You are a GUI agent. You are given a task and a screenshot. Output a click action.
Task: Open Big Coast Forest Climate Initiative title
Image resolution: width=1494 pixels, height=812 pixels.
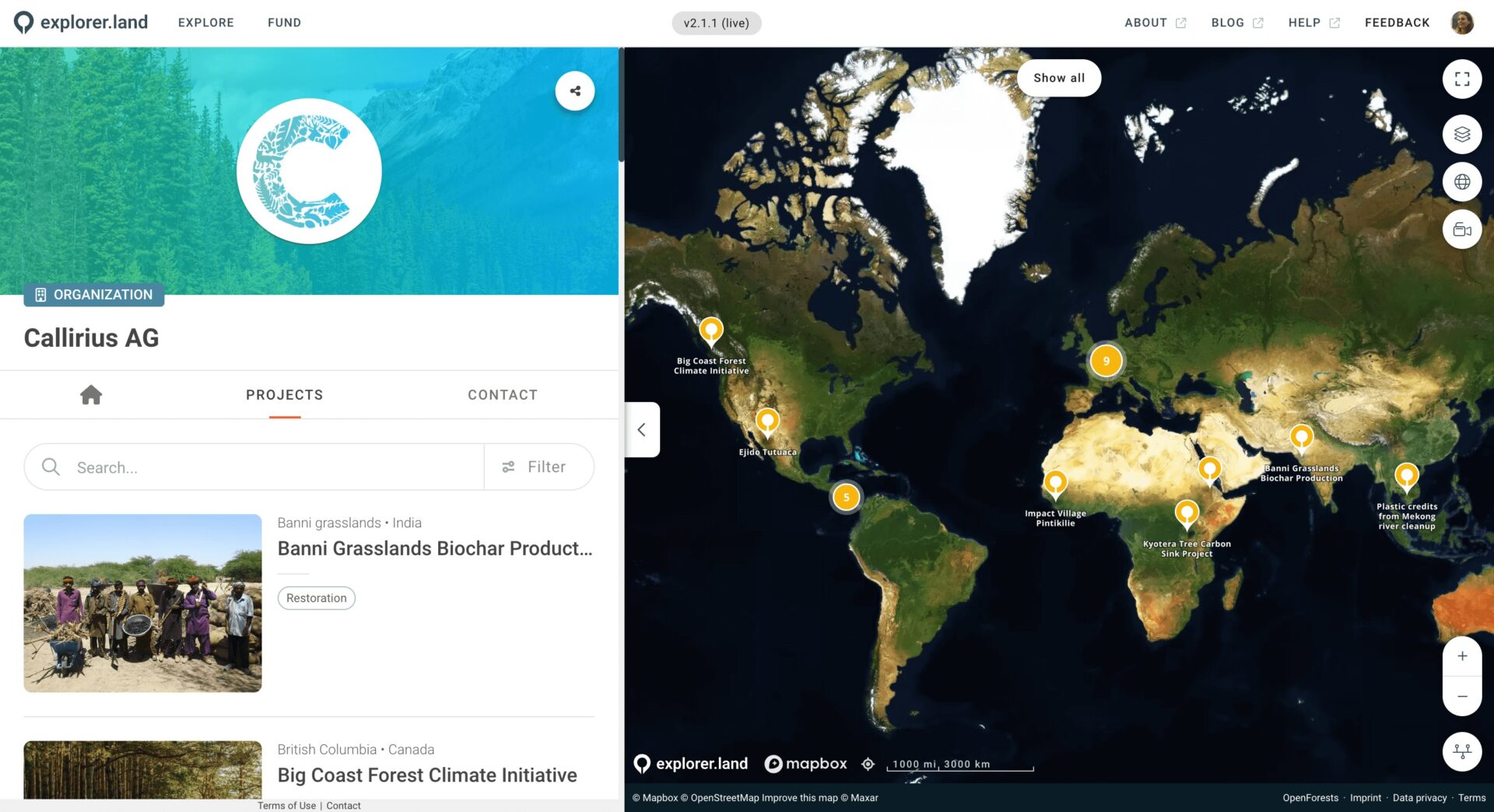427,775
